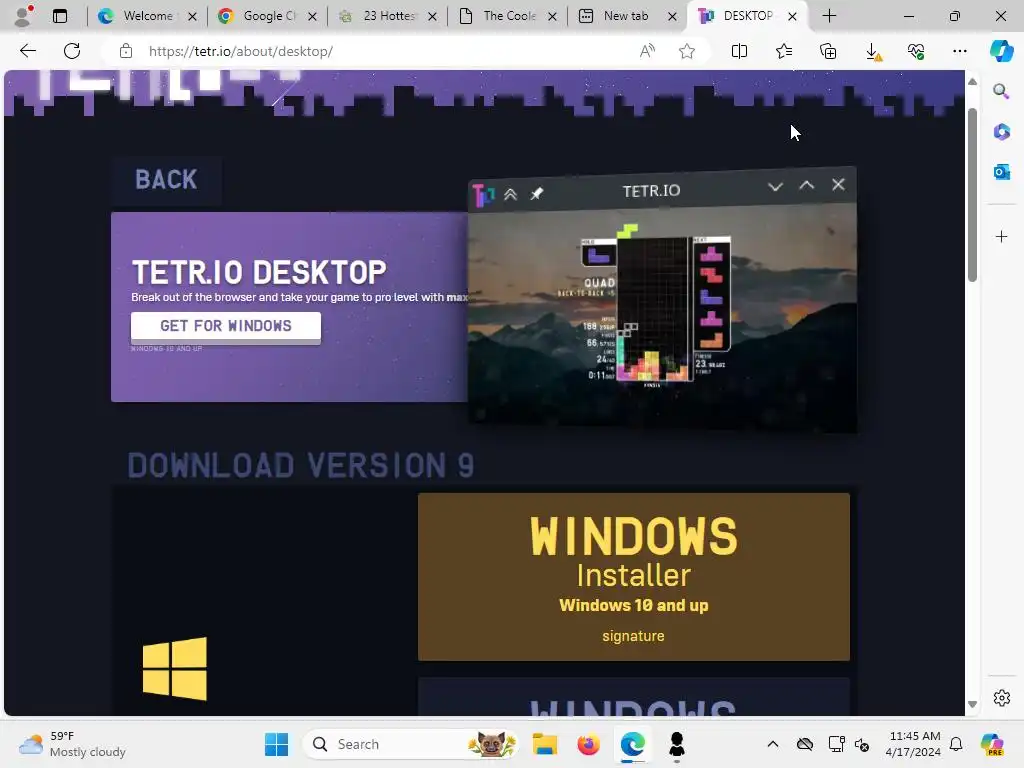Go BACK on the tetr.io page
This screenshot has height=768, width=1024.
point(166,180)
